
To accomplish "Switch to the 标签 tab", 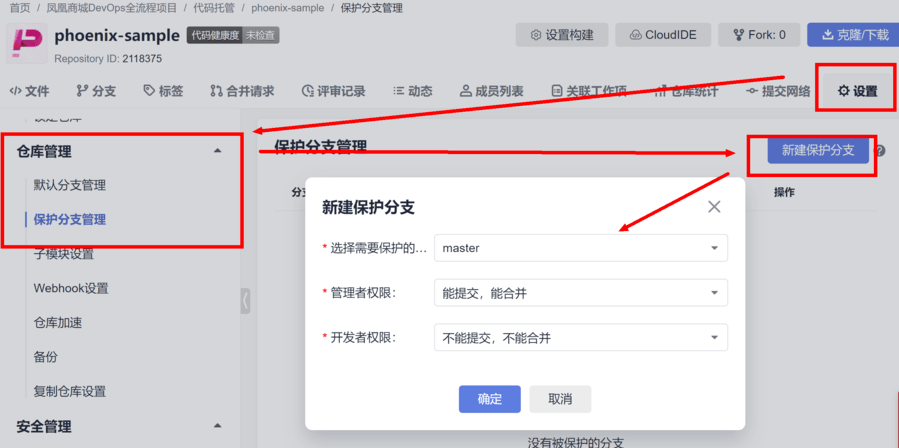I will click(x=163, y=91).
